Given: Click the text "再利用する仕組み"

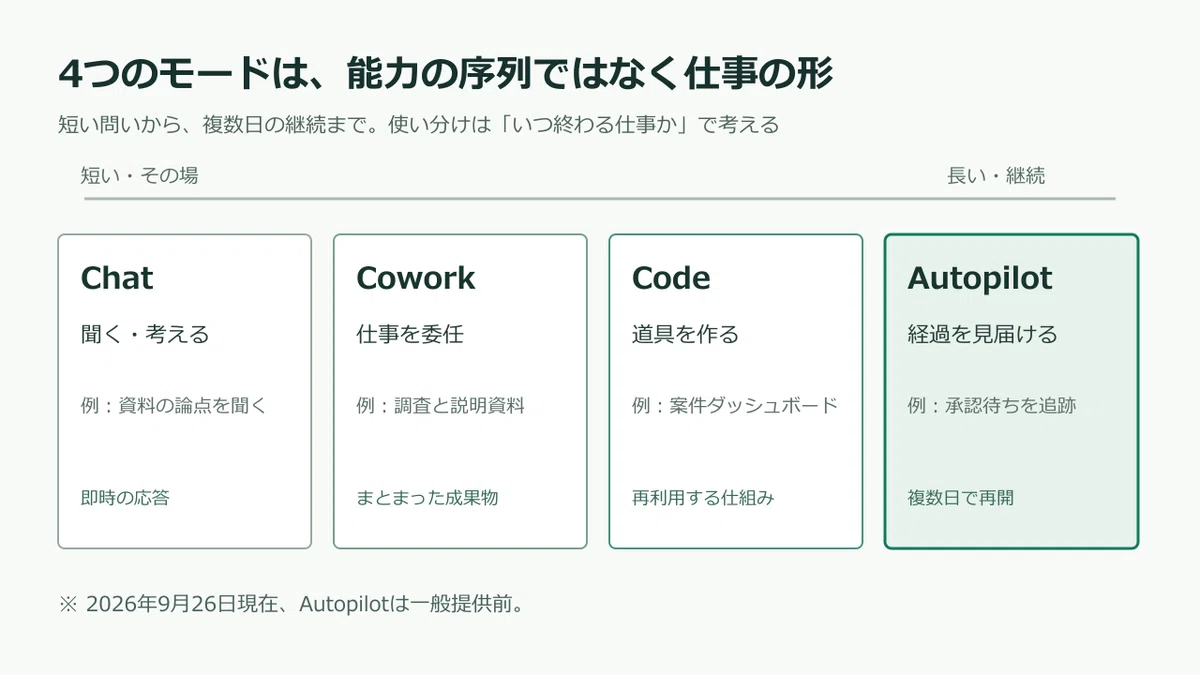Looking at the screenshot, I should click(703, 497).
